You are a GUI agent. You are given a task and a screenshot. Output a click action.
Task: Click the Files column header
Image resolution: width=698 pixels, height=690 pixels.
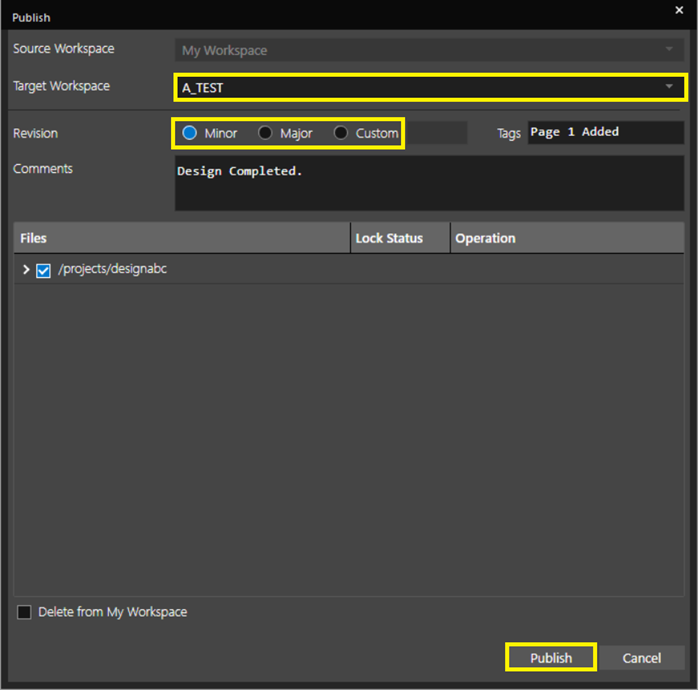(x=182, y=238)
